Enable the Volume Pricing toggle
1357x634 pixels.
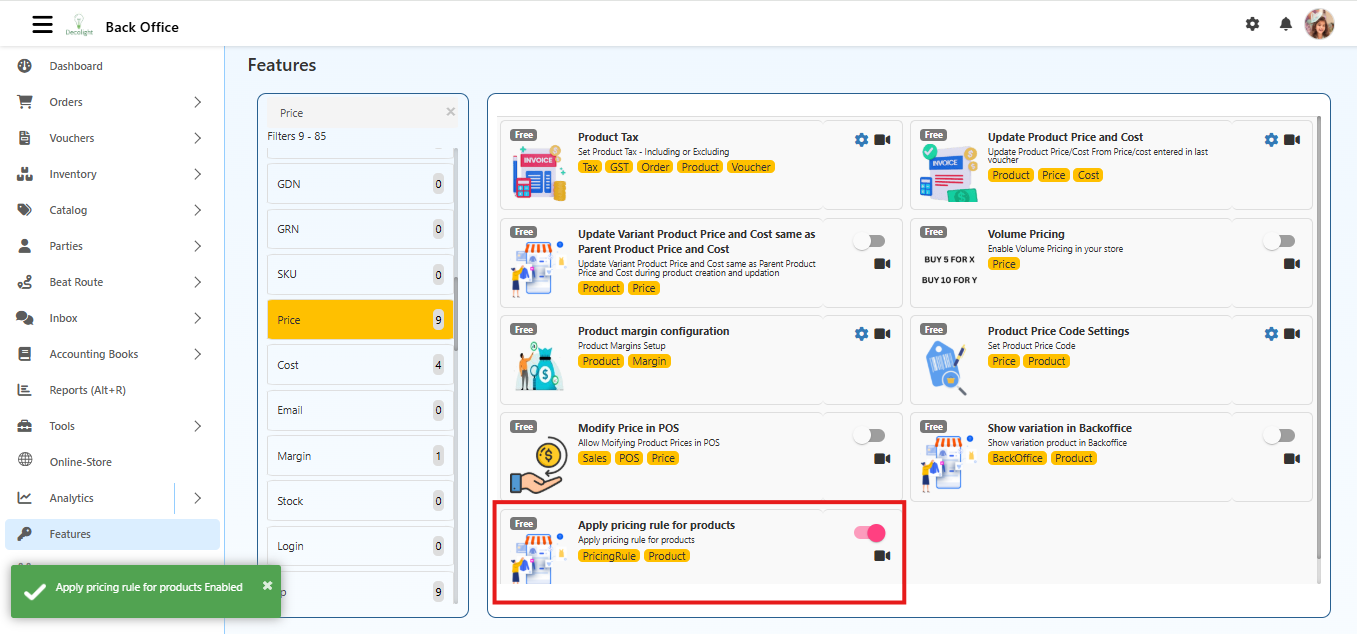click(x=1279, y=240)
